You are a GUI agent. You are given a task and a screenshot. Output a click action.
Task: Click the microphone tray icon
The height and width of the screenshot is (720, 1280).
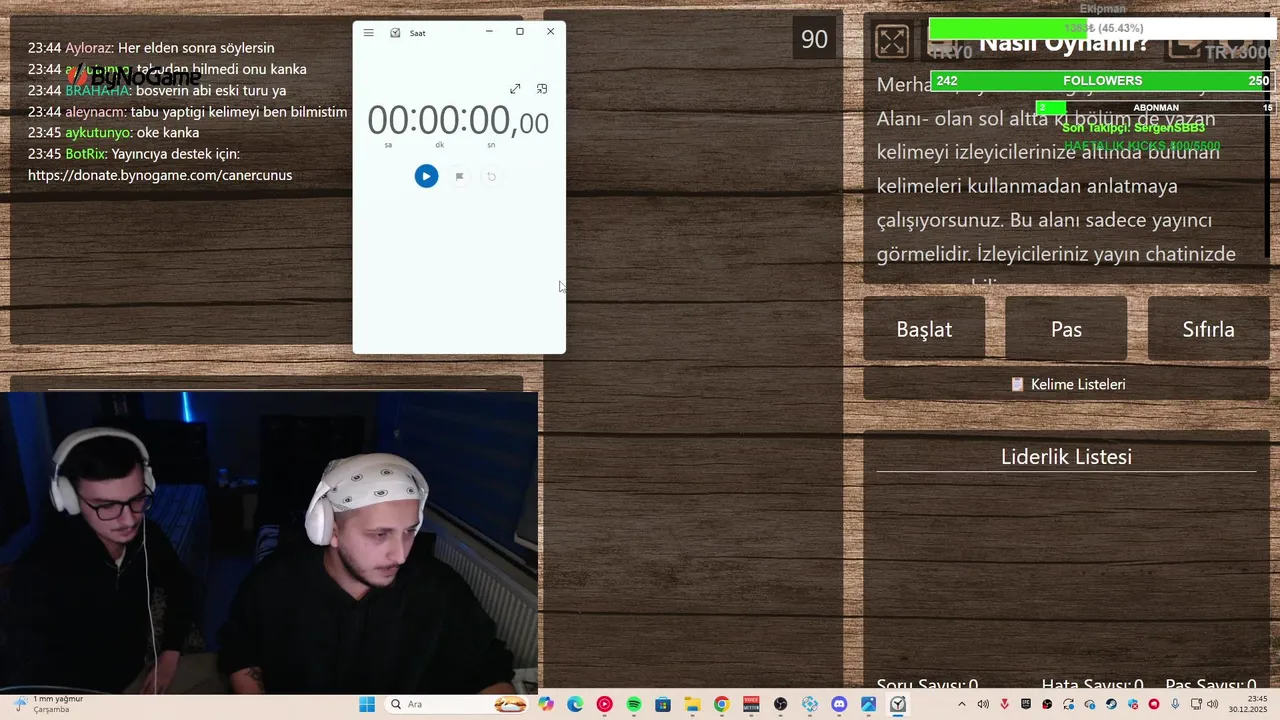1175,704
